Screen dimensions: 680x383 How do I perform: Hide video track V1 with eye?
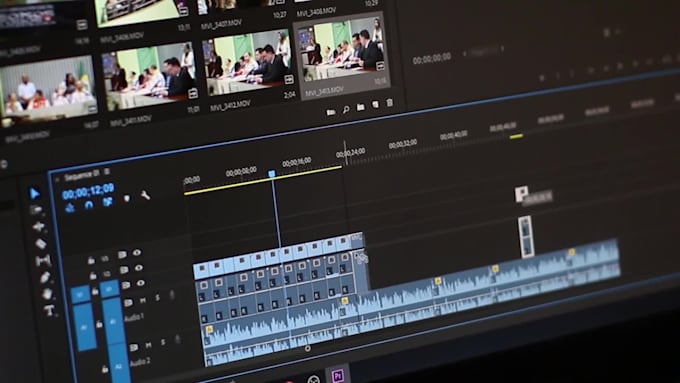(141, 283)
